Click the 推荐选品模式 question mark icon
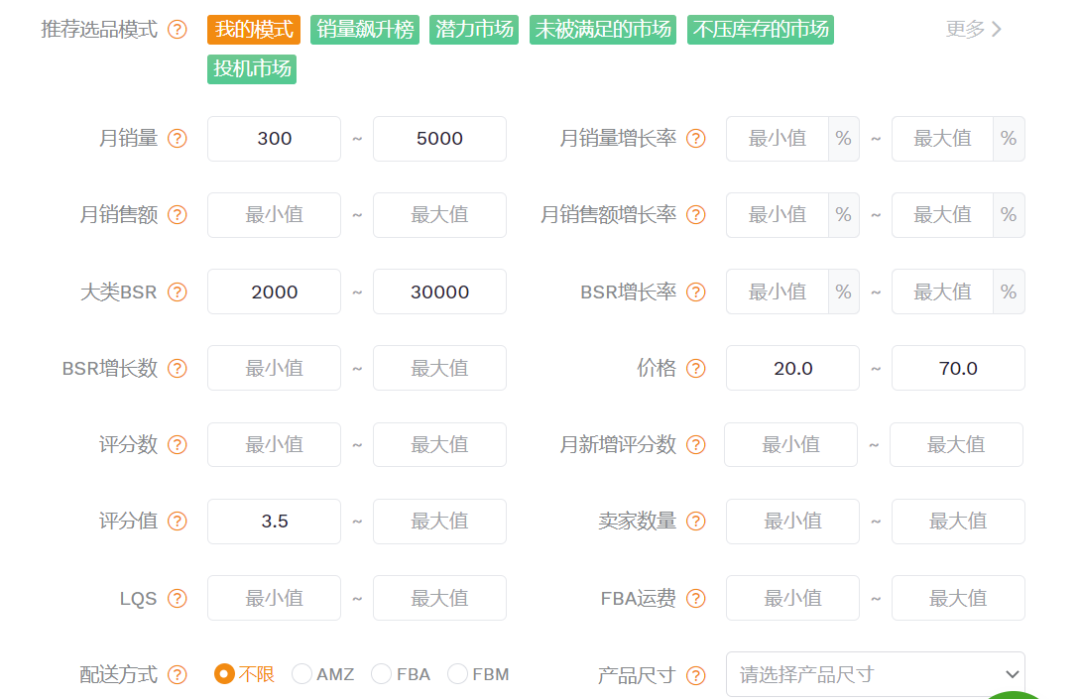 click(177, 29)
